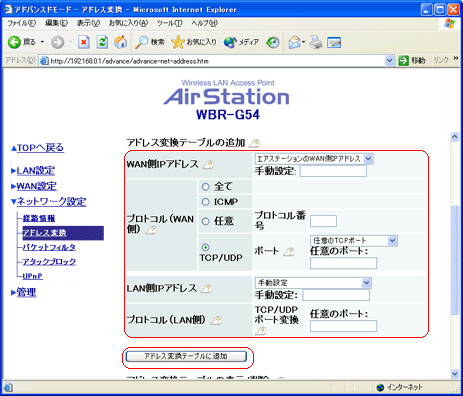Select the ICMP protocol radio button
463x396 pixels.
pyautogui.click(x=205, y=202)
